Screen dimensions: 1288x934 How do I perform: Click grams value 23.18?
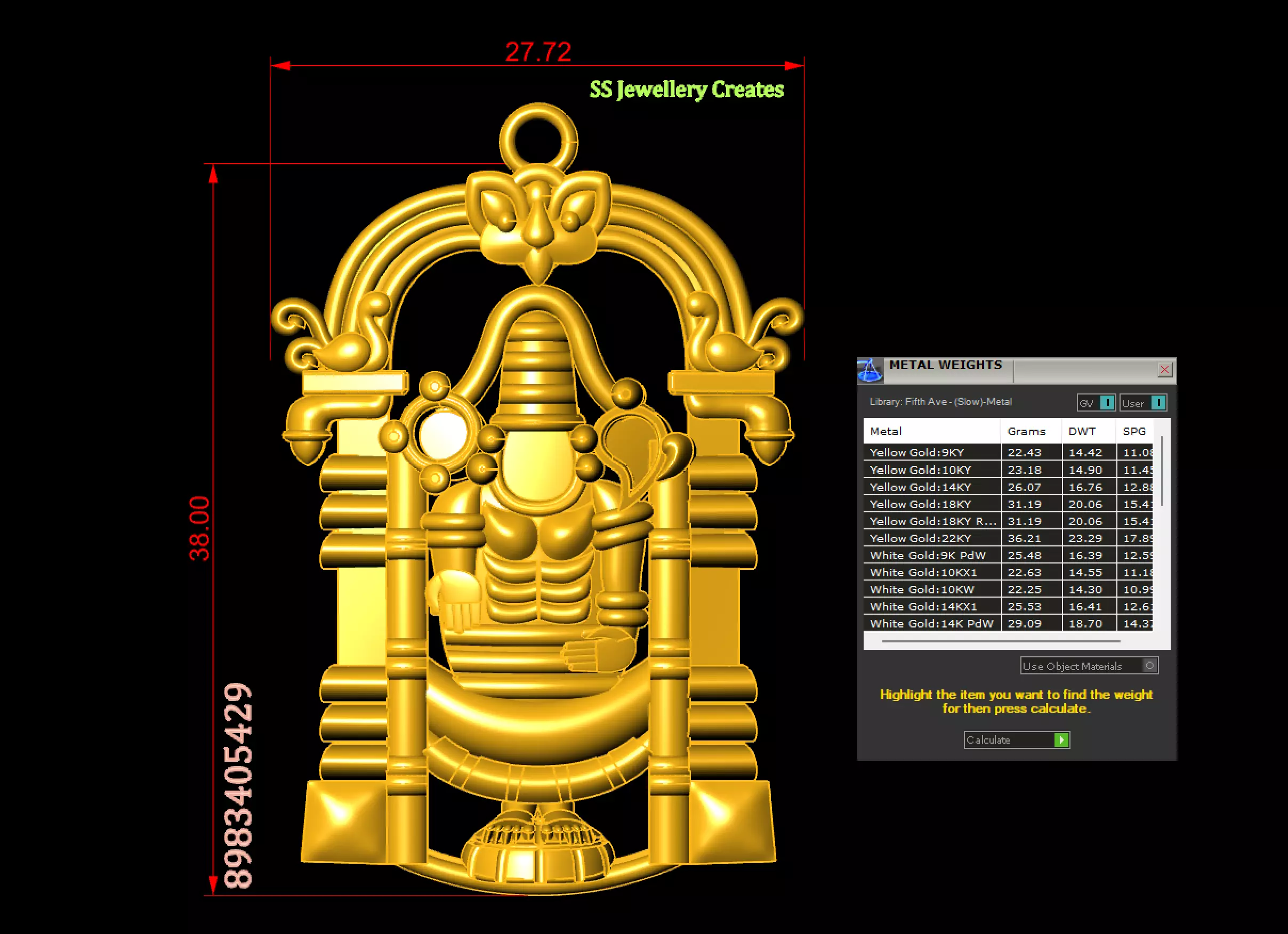[x=1025, y=470]
